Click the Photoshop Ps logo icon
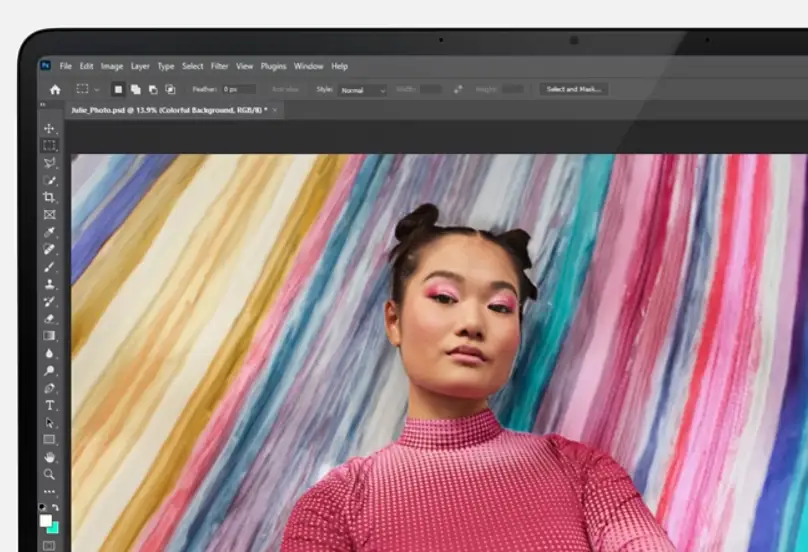Image resolution: width=808 pixels, height=552 pixels. [x=45, y=65]
